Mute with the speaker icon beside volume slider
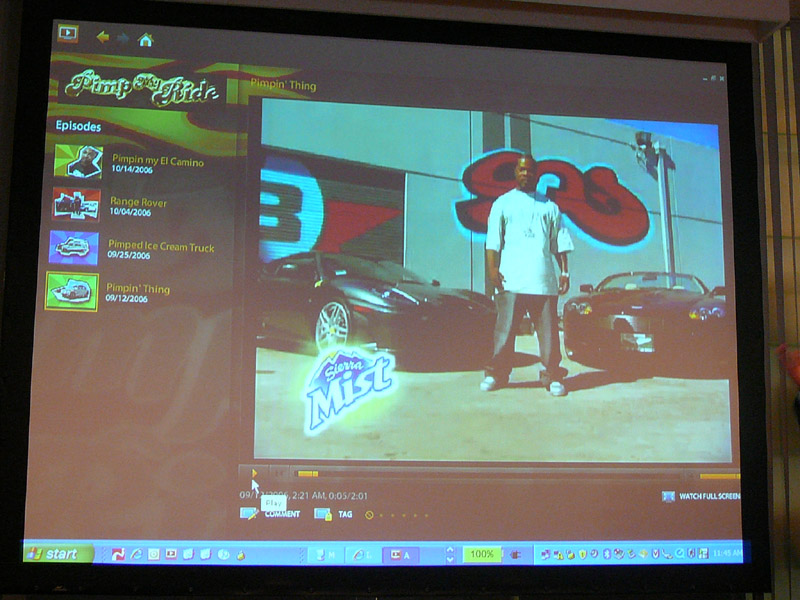The image size is (800, 600). pos(690,476)
